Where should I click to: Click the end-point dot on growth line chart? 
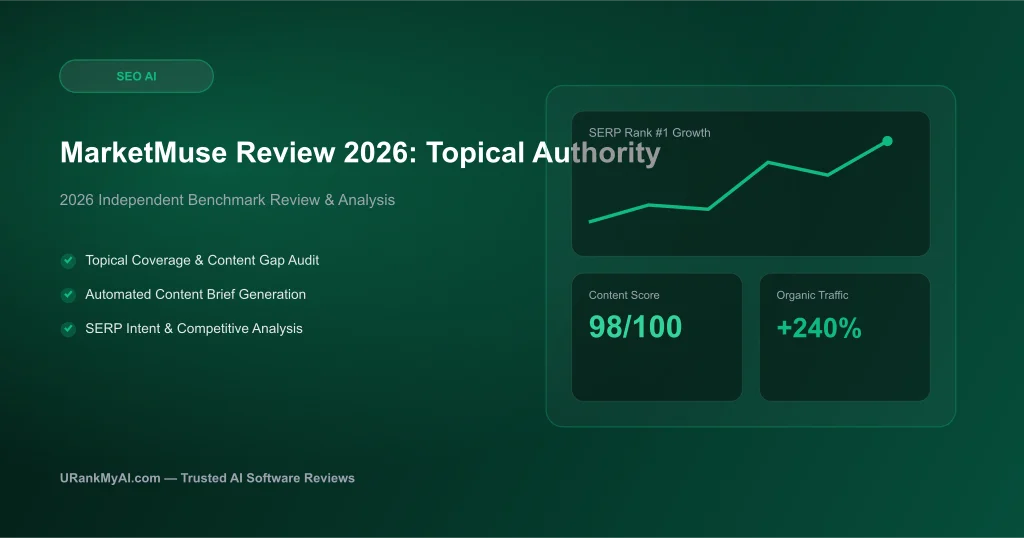887,141
